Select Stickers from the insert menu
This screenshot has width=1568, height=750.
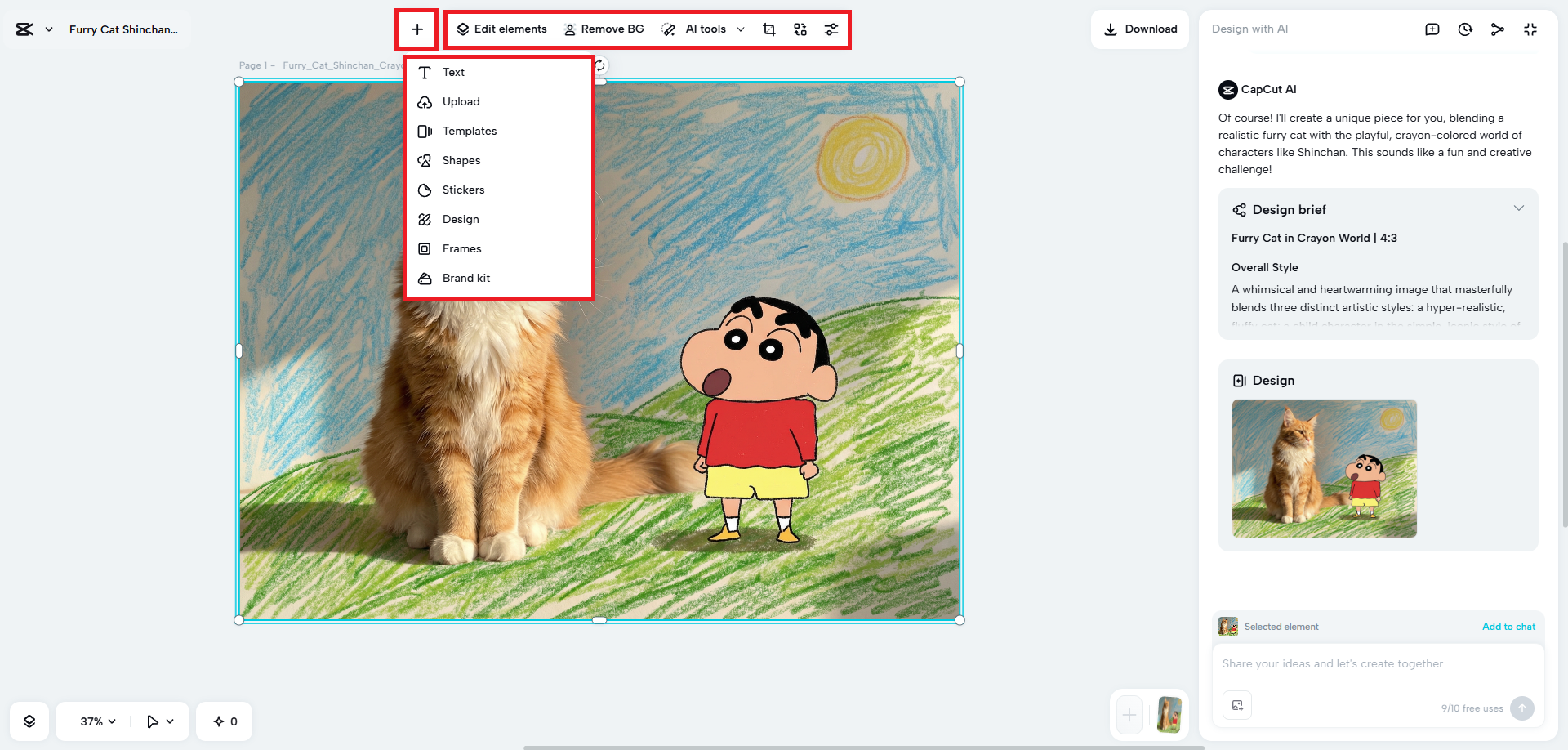pyautogui.click(x=463, y=189)
